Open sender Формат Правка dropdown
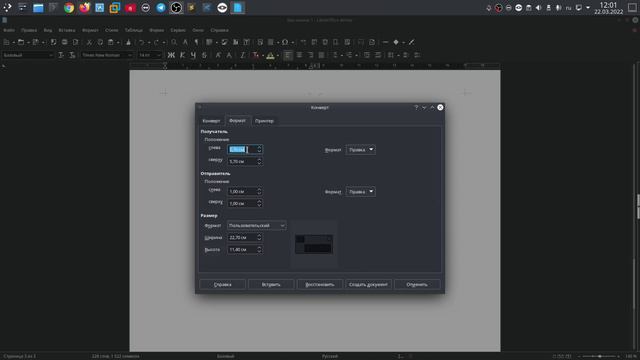The width and height of the screenshot is (640, 360). coord(360,191)
